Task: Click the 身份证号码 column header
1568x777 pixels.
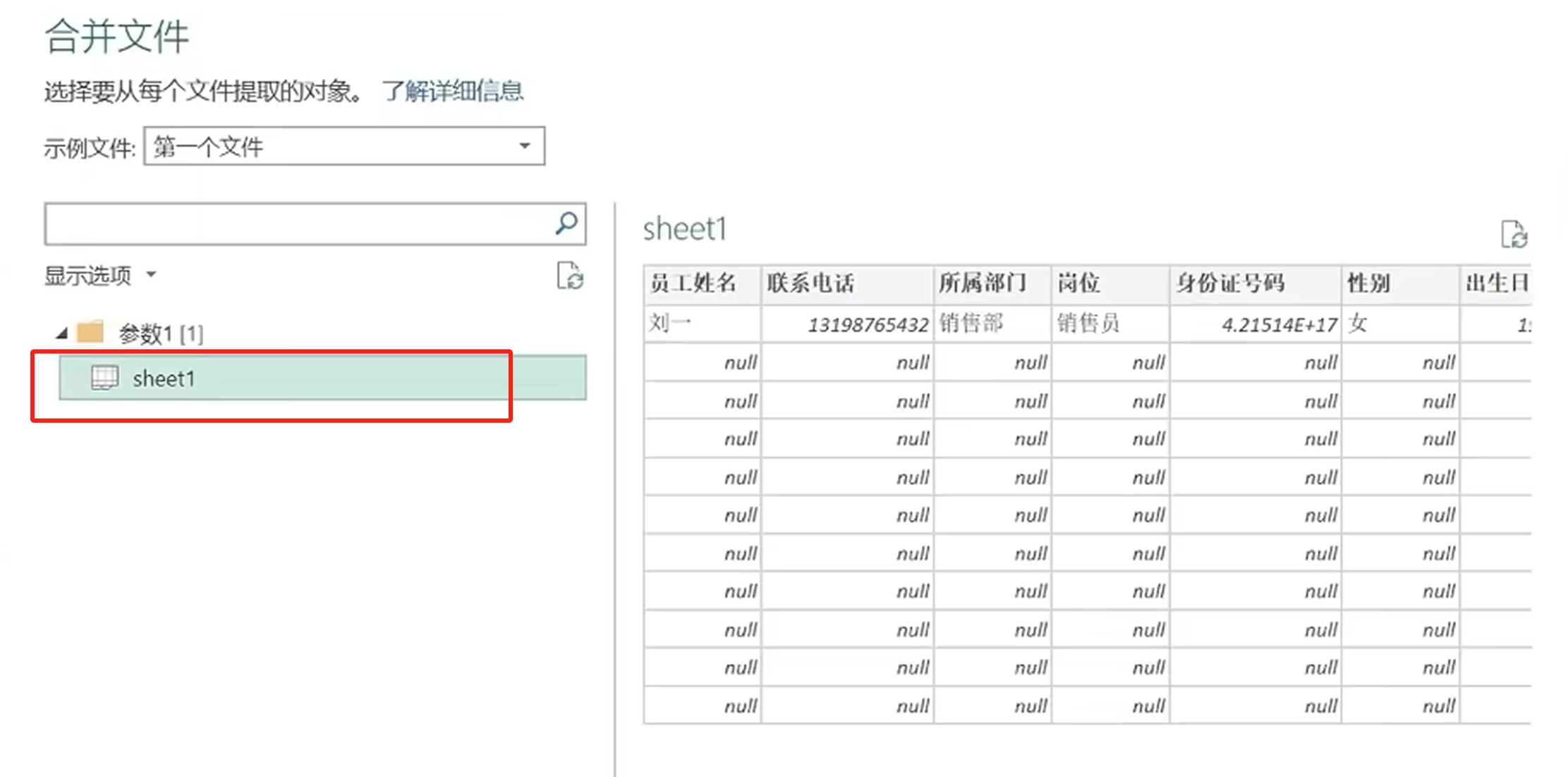Action: [1230, 284]
